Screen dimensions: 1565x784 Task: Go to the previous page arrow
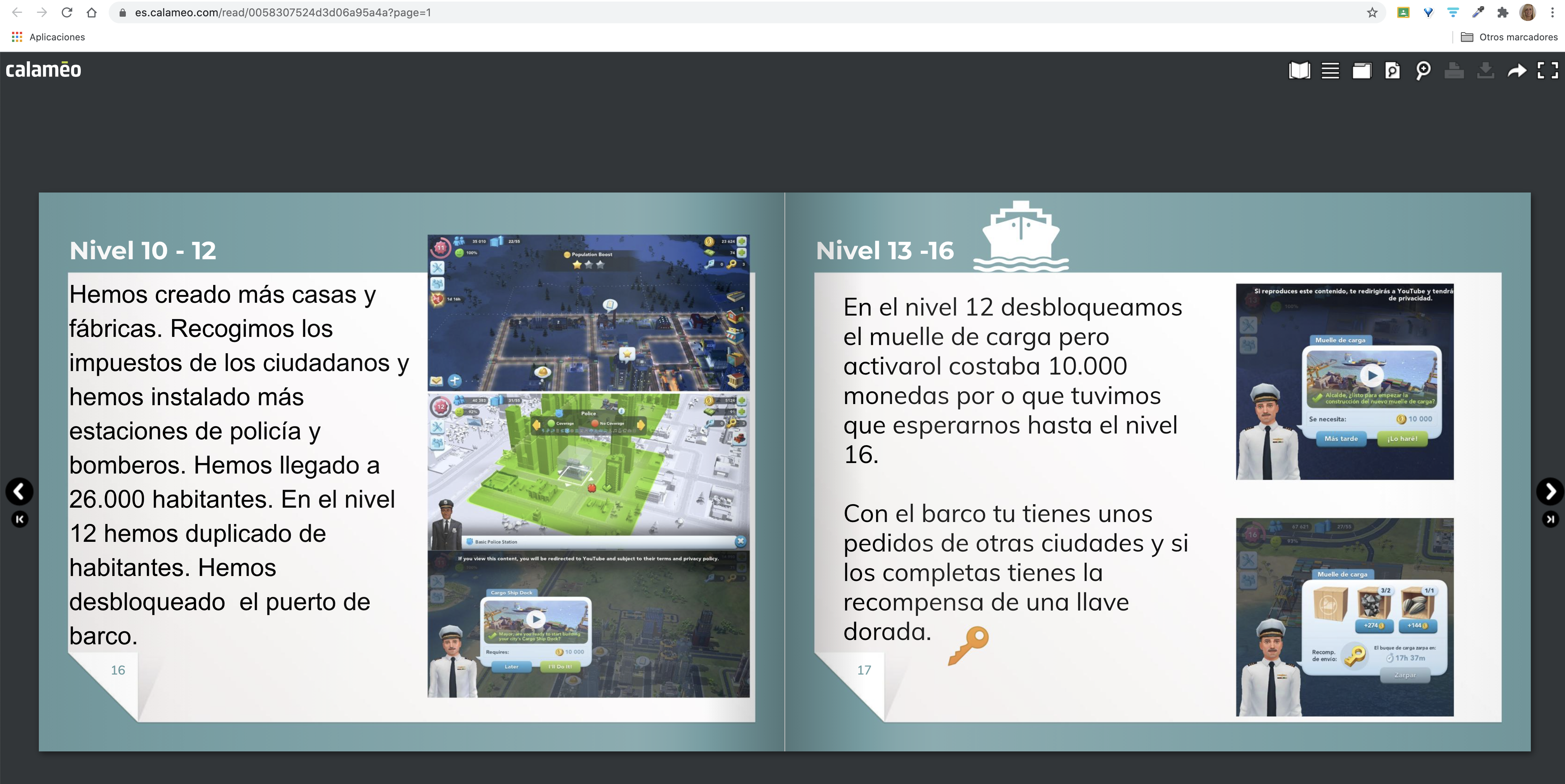tap(19, 491)
